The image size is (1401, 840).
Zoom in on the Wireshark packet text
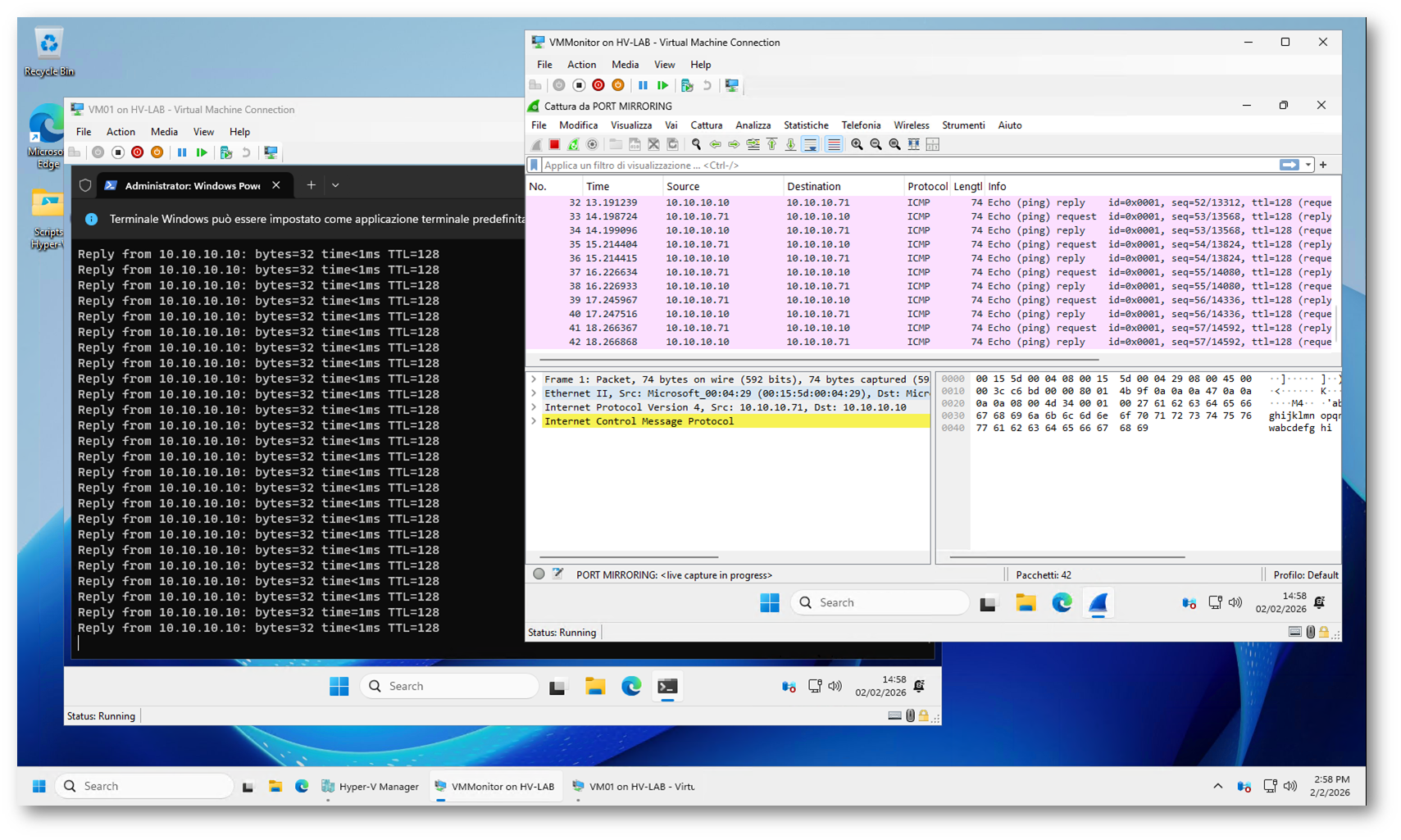click(857, 144)
